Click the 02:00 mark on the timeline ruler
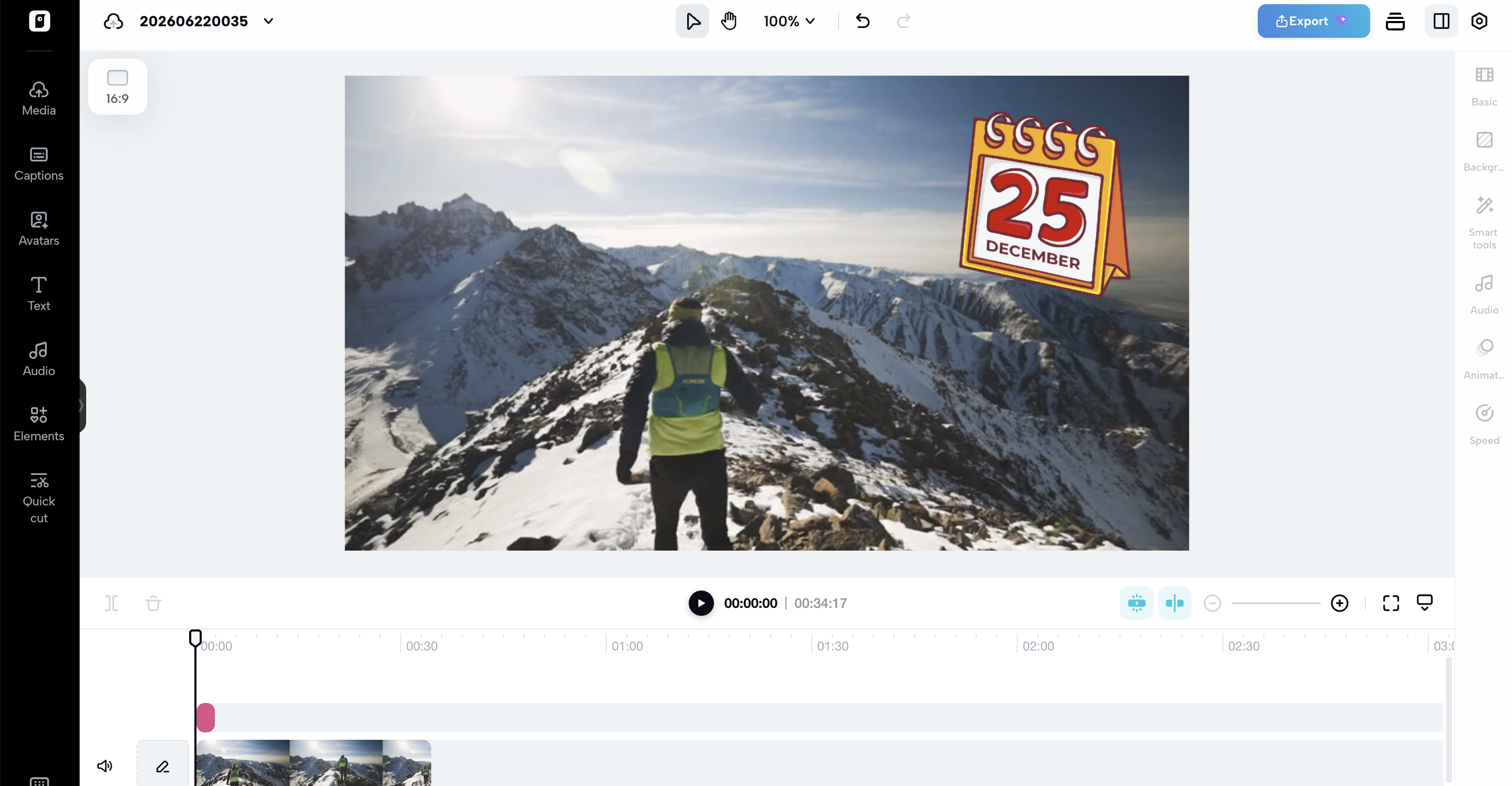Screen dimensions: 1512x786 tap(1038, 646)
